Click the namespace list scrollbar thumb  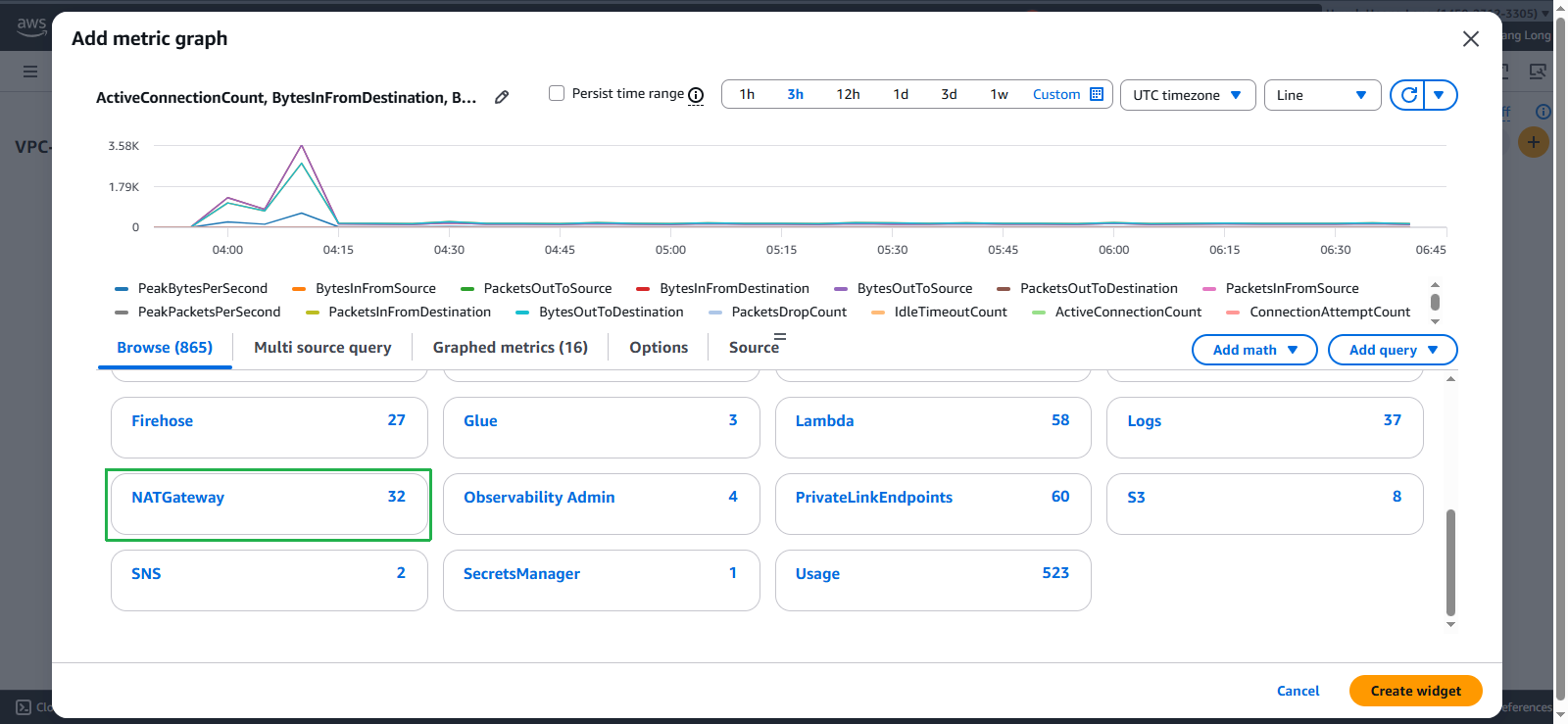pos(1450,561)
